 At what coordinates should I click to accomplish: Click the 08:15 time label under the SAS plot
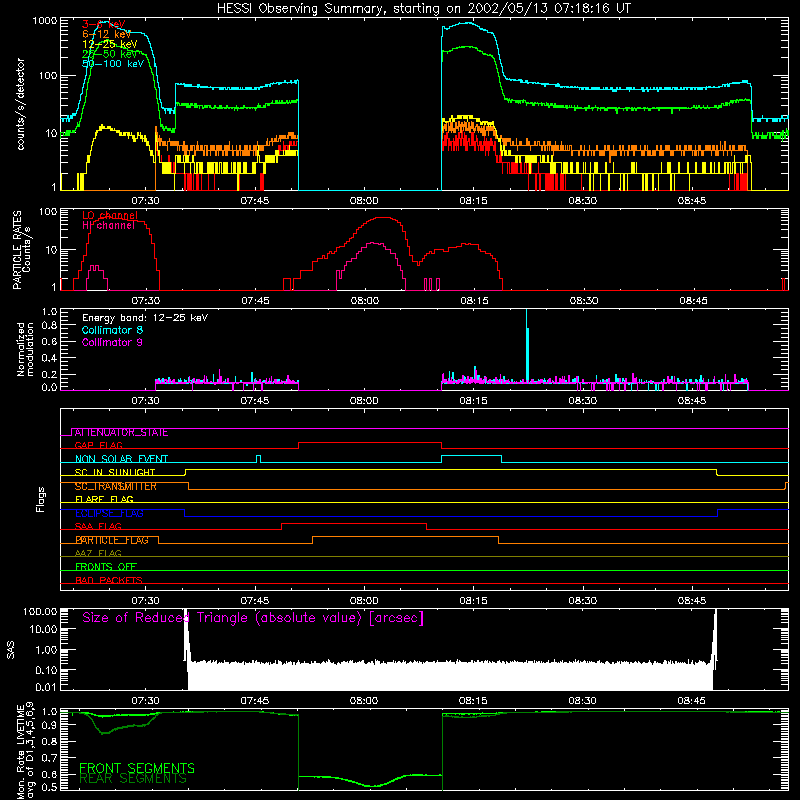click(473, 701)
